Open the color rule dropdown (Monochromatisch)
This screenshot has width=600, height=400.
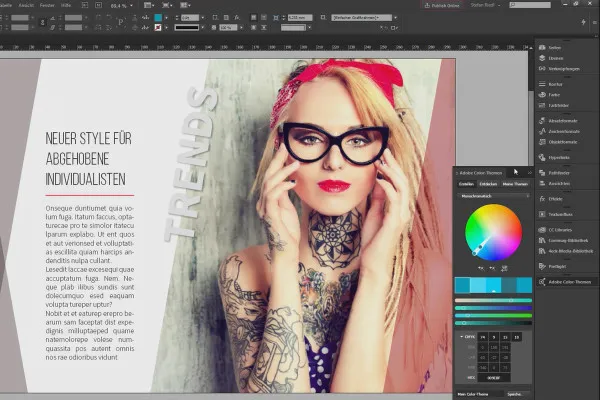[494, 196]
